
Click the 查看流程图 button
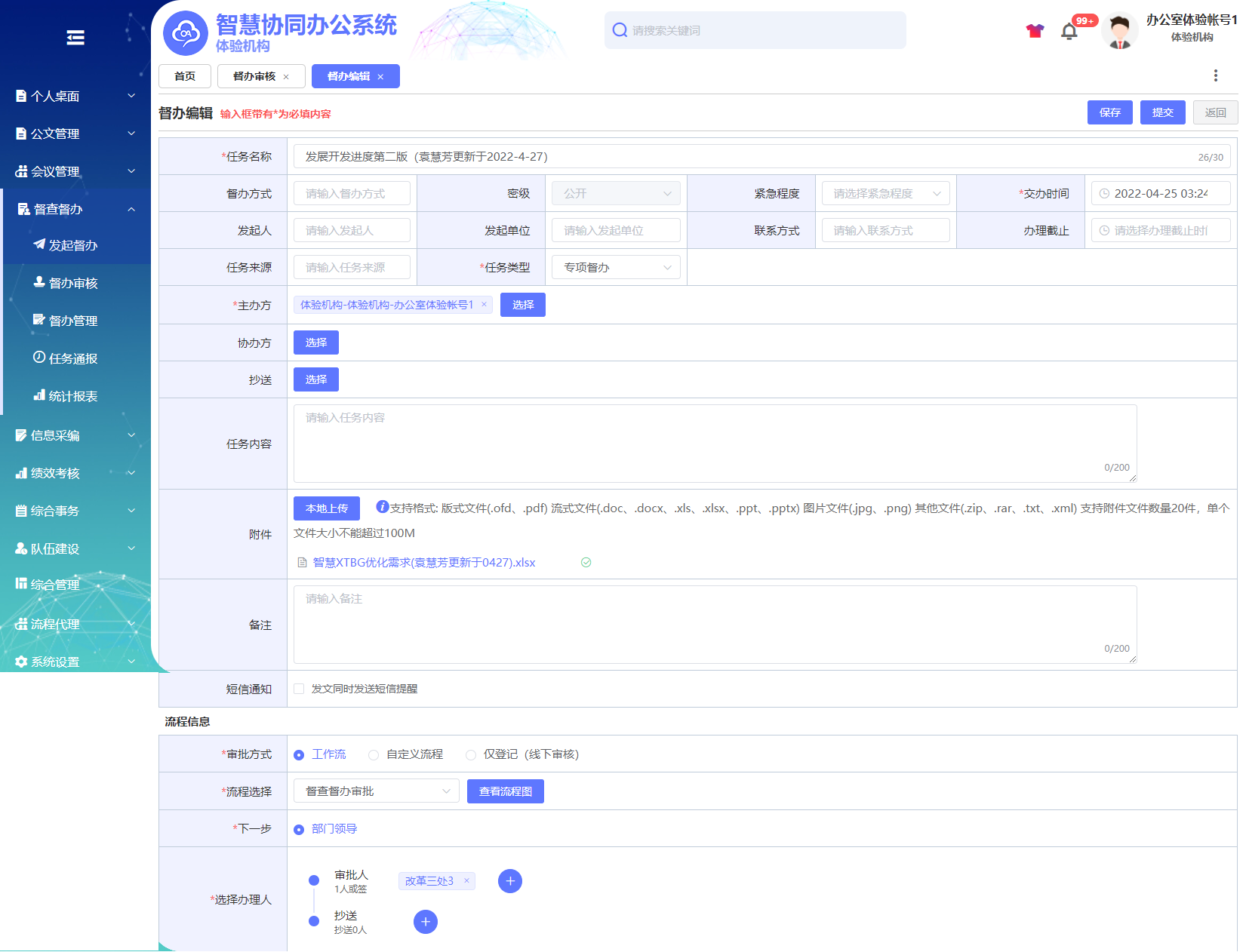click(x=505, y=791)
